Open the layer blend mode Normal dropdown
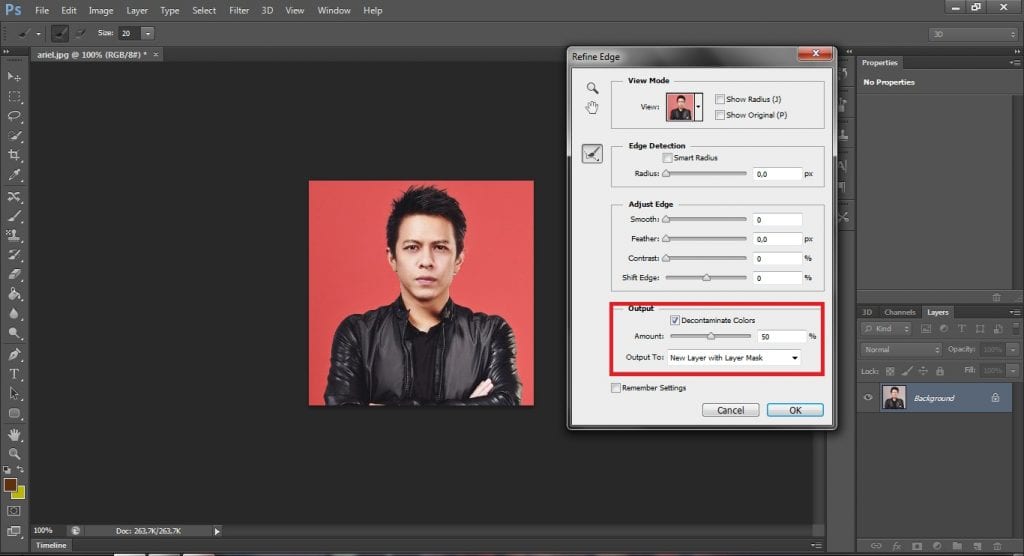 [x=901, y=350]
